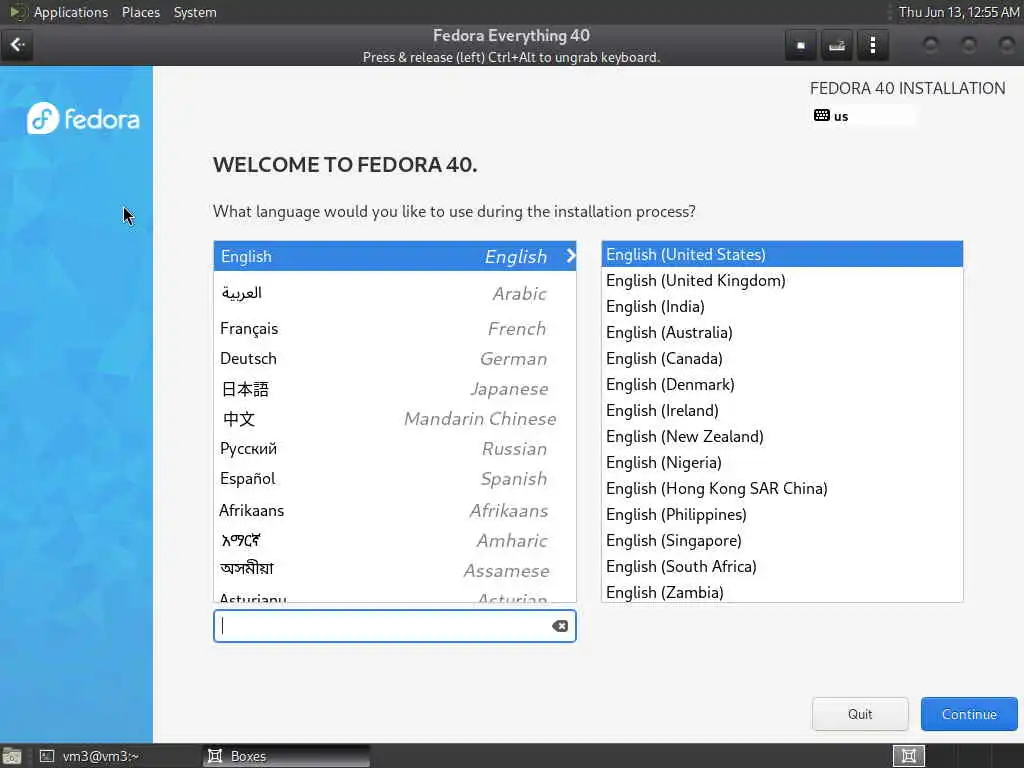Click the Fedora logo in sidebar
The height and width of the screenshot is (768, 1024).
point(83,119)
